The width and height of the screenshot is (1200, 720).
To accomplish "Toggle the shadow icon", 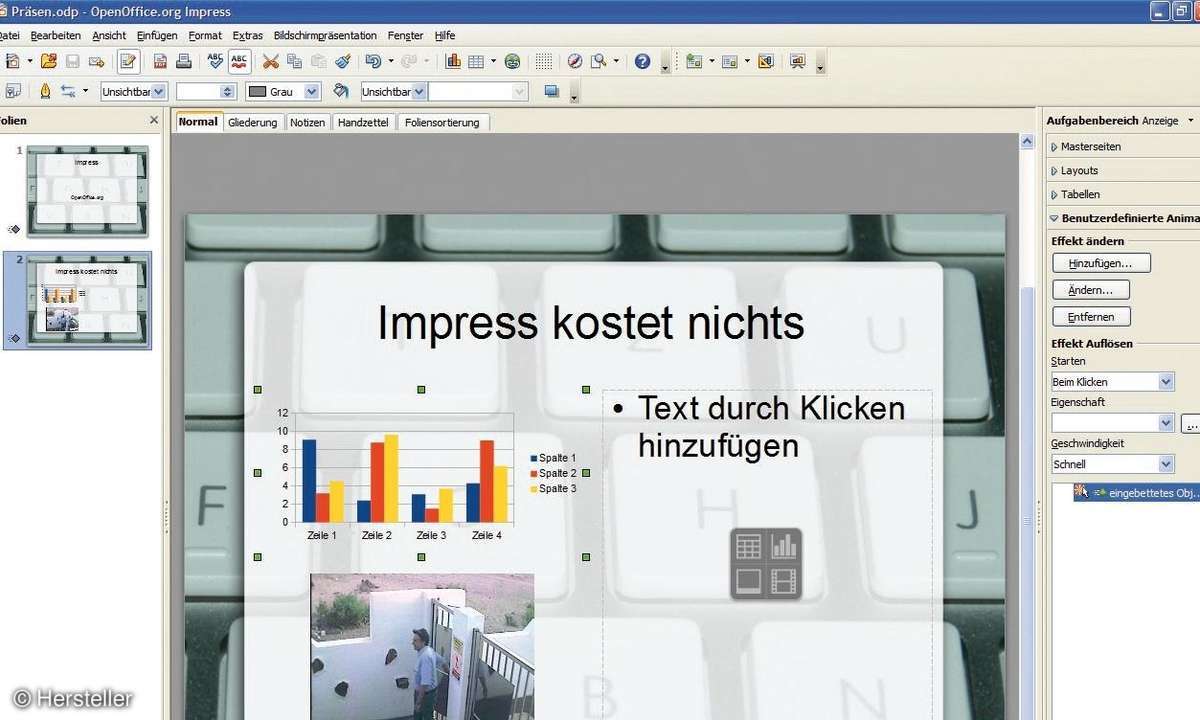I will click(x=551, y=91).
